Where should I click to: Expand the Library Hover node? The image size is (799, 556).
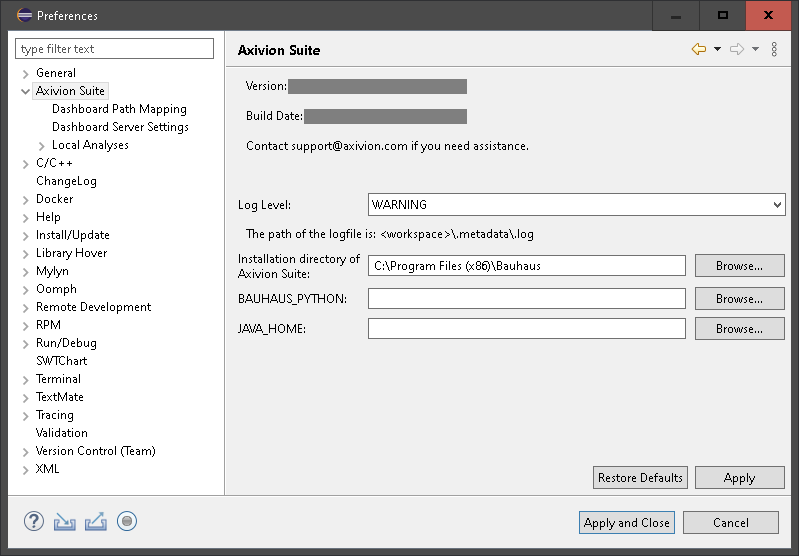(25, 254)
